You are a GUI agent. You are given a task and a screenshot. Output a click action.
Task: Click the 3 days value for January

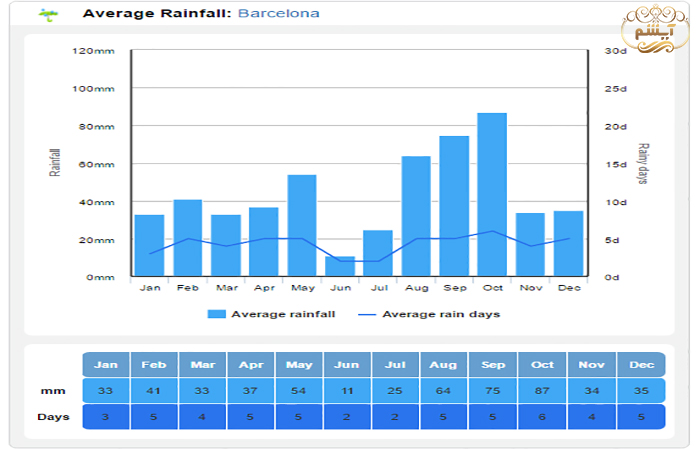tap(106, 417)
